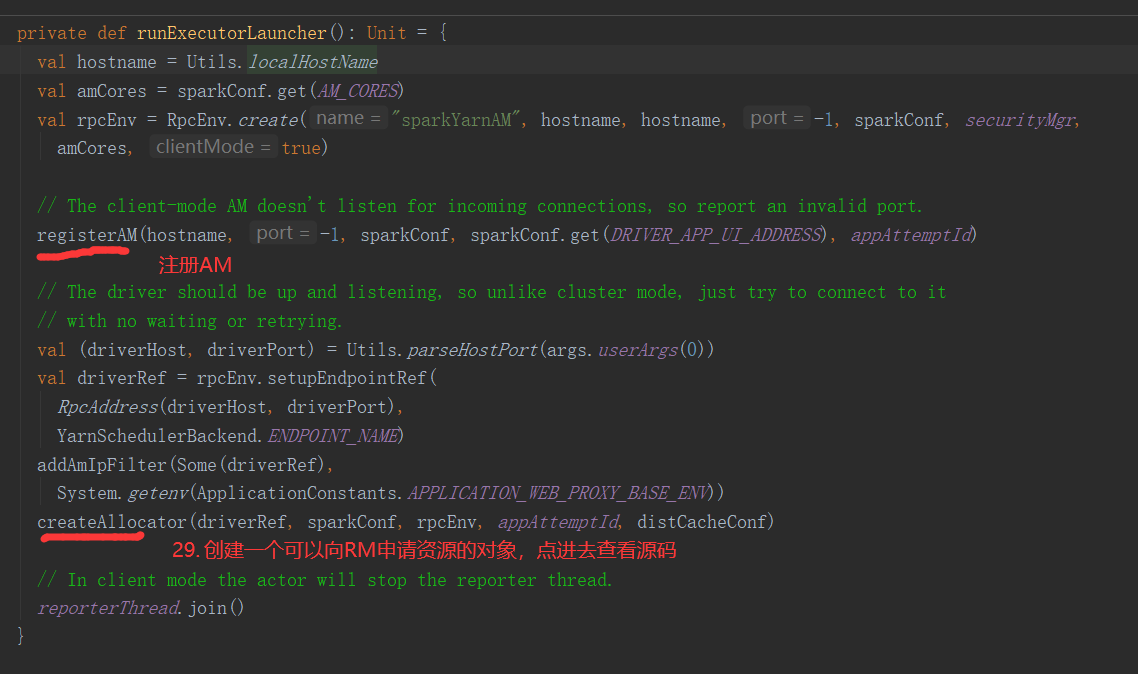Click the AM_CORES constant
Screen dimensions: 1138x674
click(359, 91)
